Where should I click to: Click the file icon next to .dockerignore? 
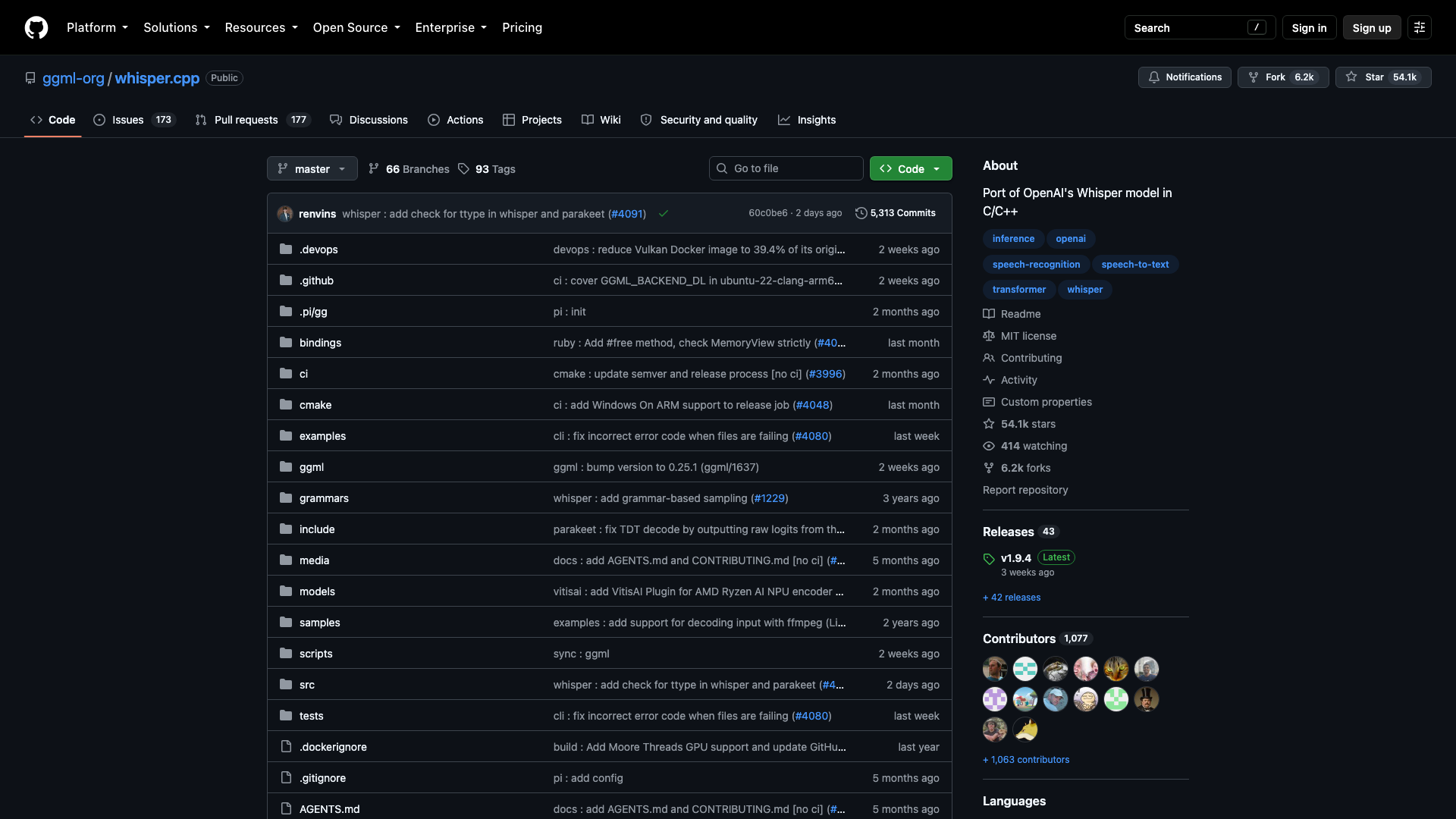[x=286, y=747]
